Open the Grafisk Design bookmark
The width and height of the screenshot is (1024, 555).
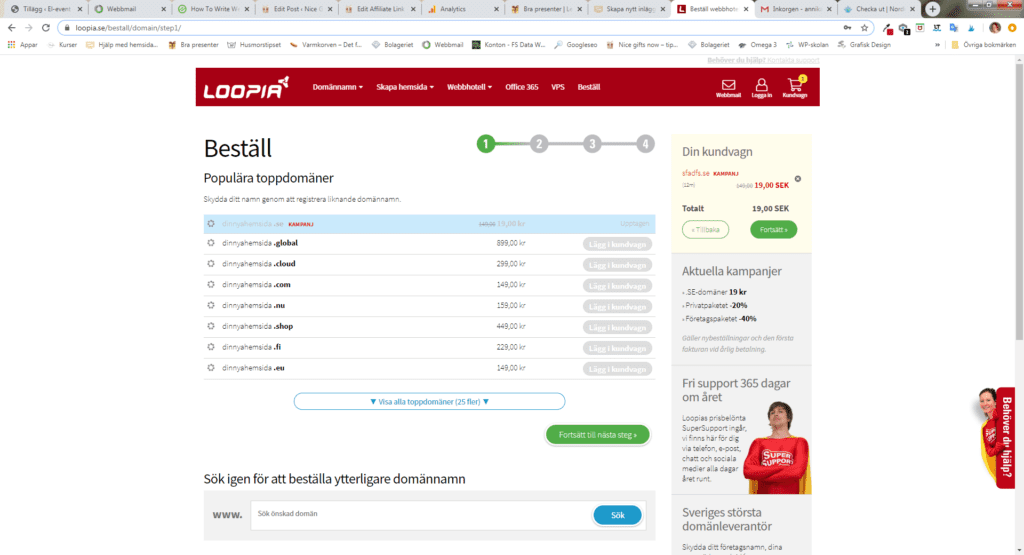pos(864,45)
